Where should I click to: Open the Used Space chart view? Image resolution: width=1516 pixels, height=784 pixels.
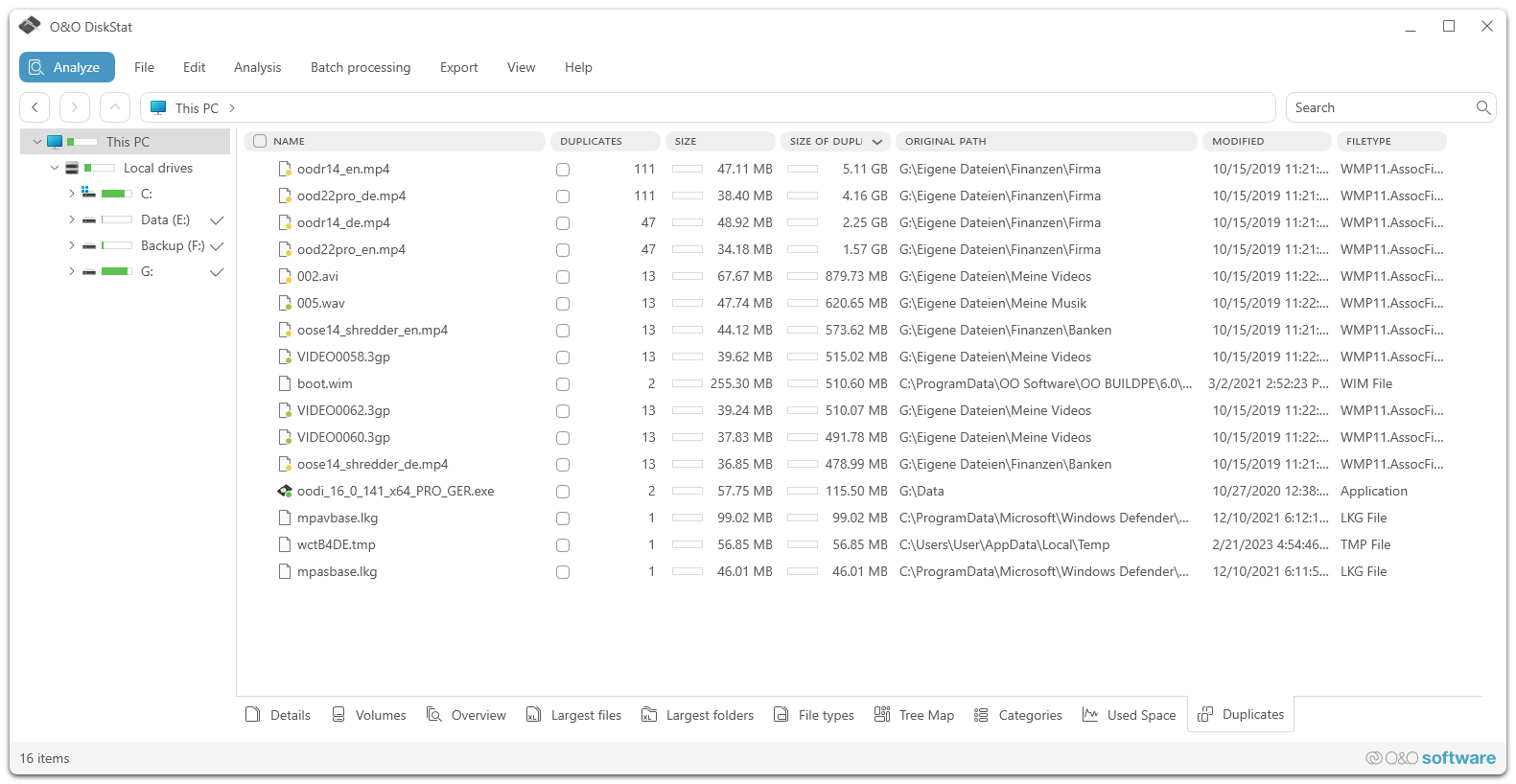[x=1129, y=715]
